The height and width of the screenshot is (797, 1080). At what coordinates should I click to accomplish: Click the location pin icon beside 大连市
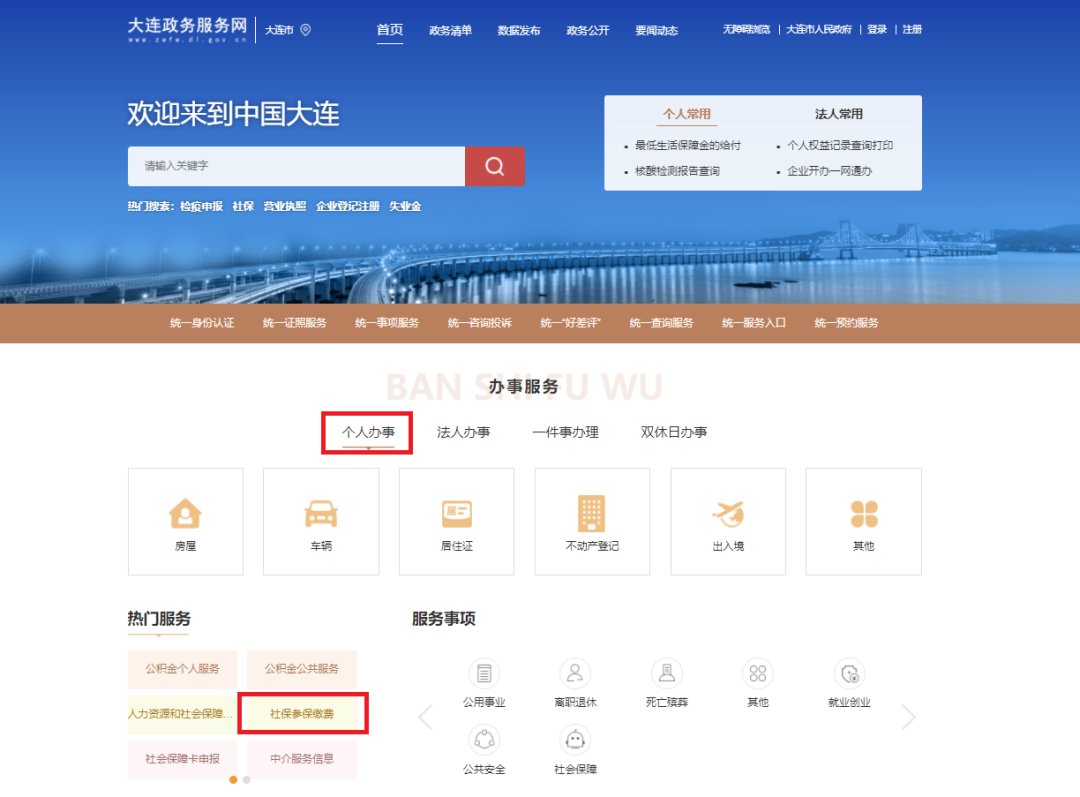point(306,30)
